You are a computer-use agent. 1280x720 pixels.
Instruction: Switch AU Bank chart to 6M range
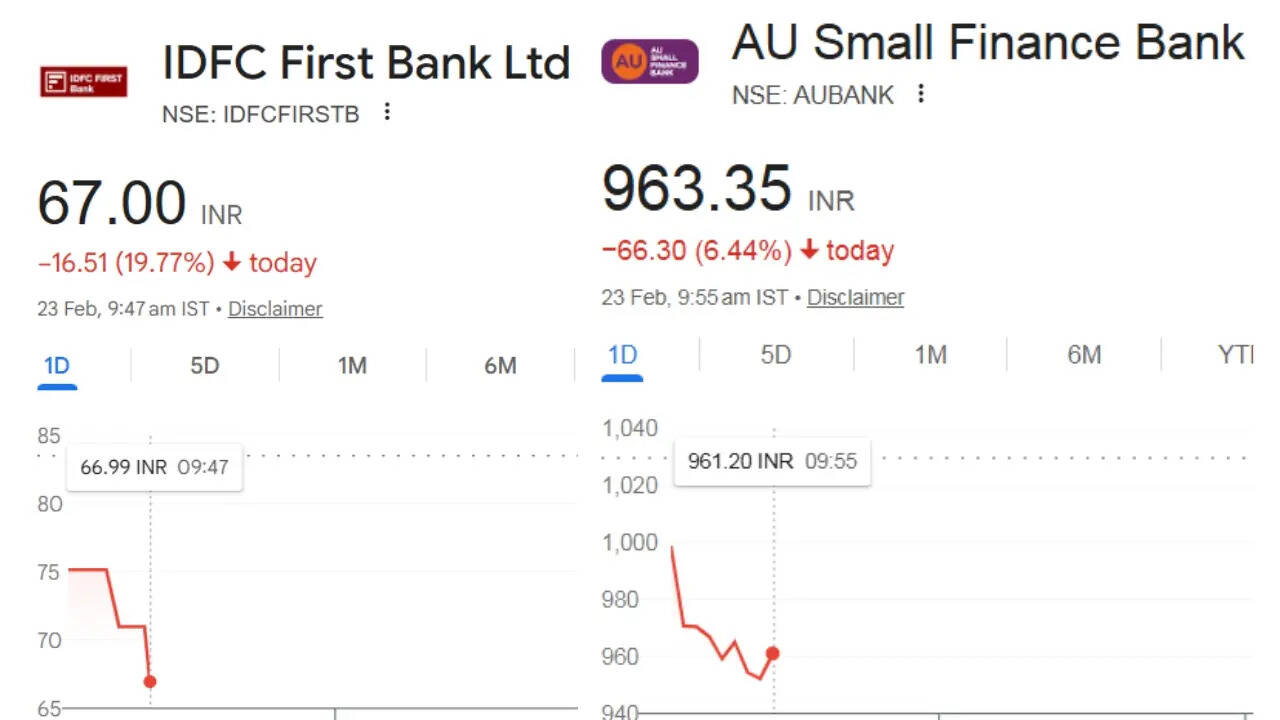coord(1084,355)
